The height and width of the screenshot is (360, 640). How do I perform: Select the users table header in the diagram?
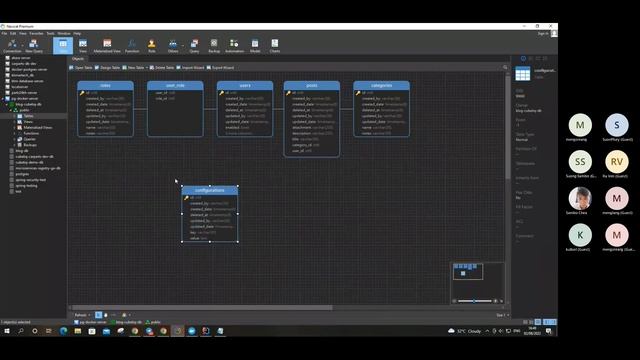coord(245,85)
